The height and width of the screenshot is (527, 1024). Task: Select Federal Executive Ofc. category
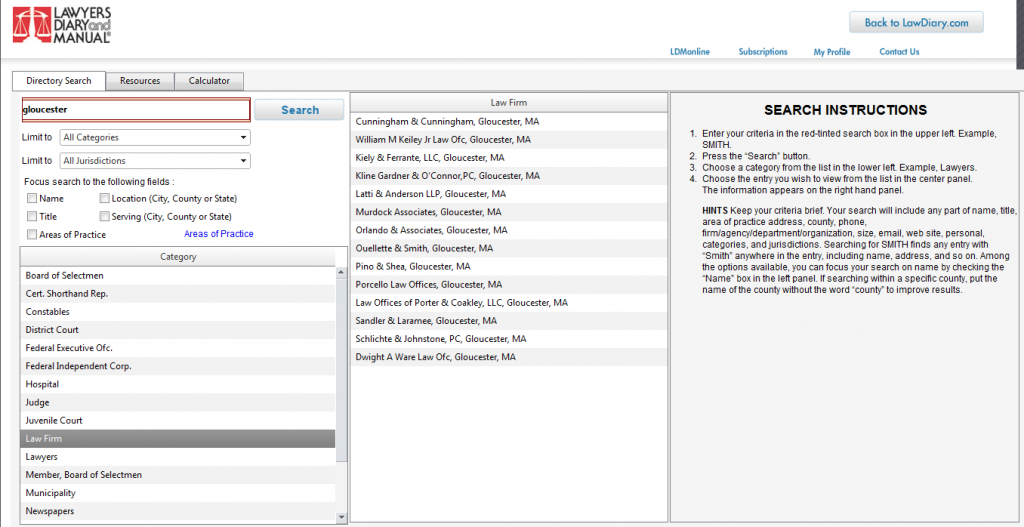click(x=178, y=348)
